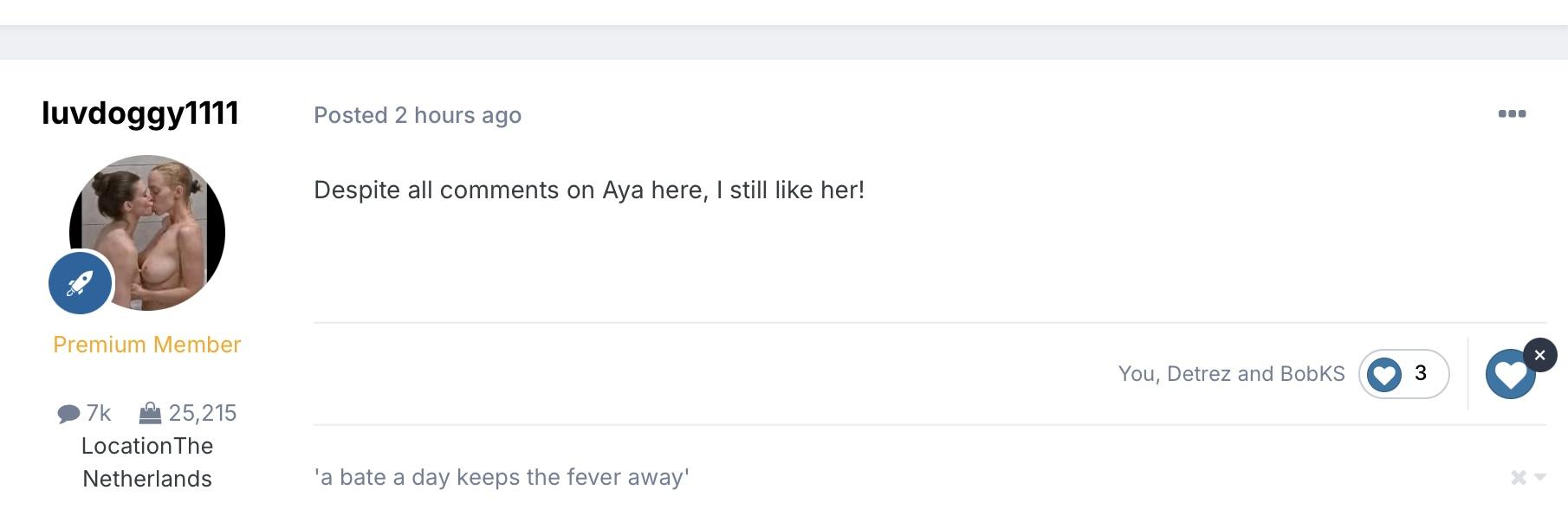The image size is (1568, 516).
Task: Click the speech bubble posts icon
Action: (68, 414)
